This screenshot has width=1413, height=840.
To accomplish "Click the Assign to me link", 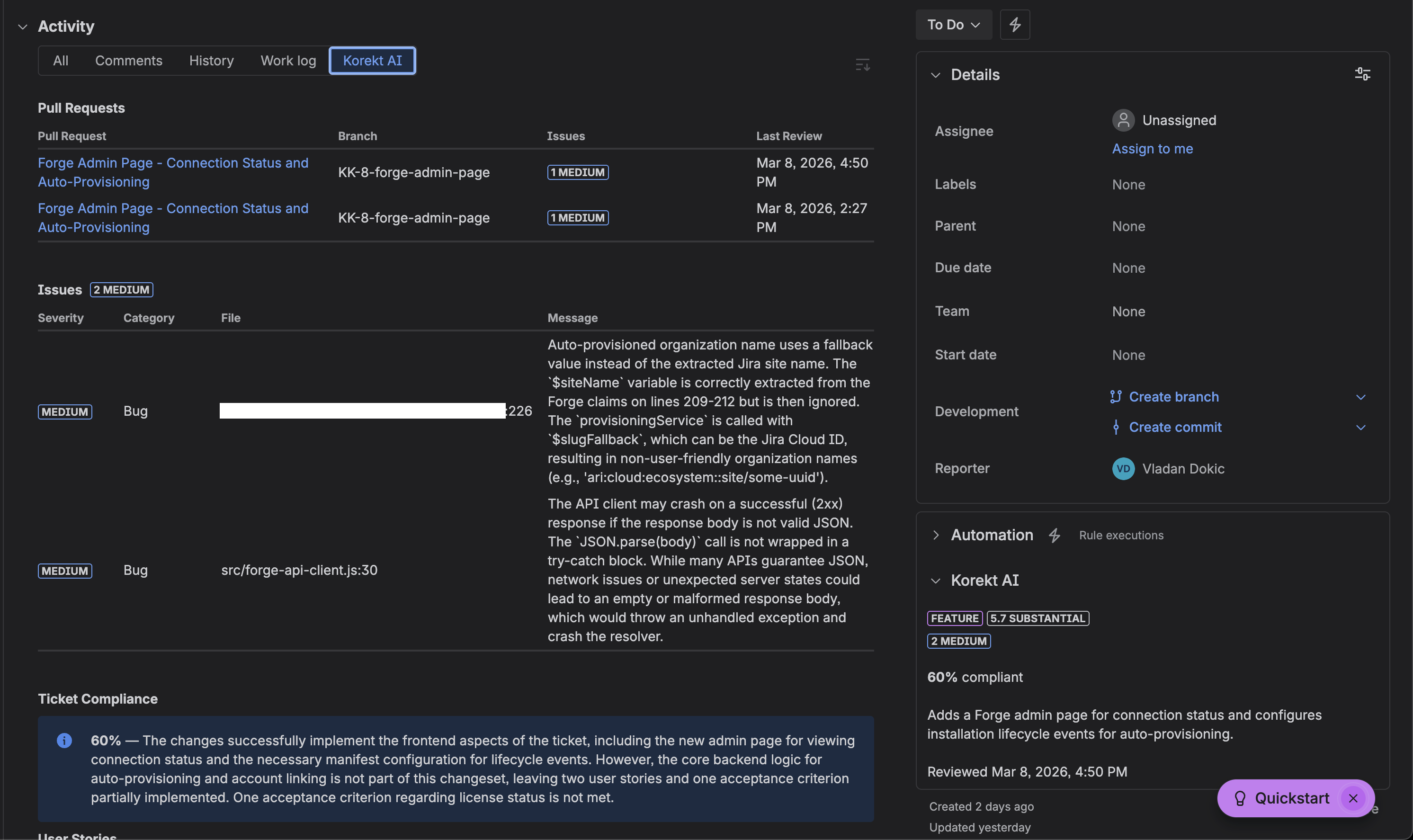I will click(x=1152, y=148).
